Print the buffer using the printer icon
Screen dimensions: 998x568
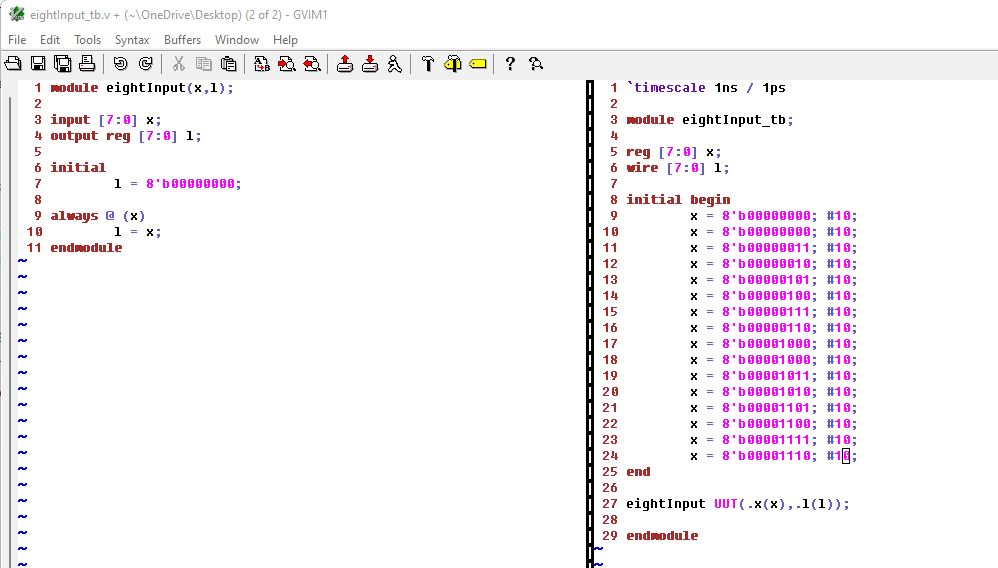coord(87,64)
